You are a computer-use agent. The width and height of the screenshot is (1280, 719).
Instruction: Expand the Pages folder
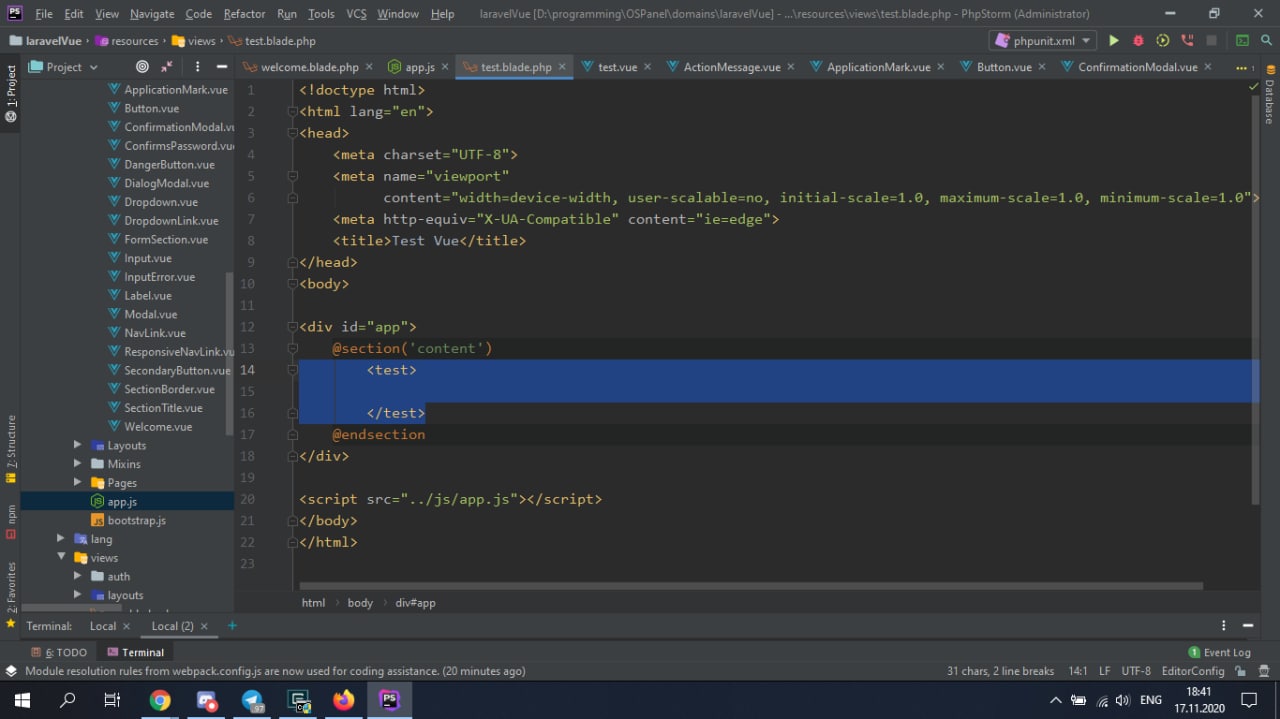[x=78, y=483]
